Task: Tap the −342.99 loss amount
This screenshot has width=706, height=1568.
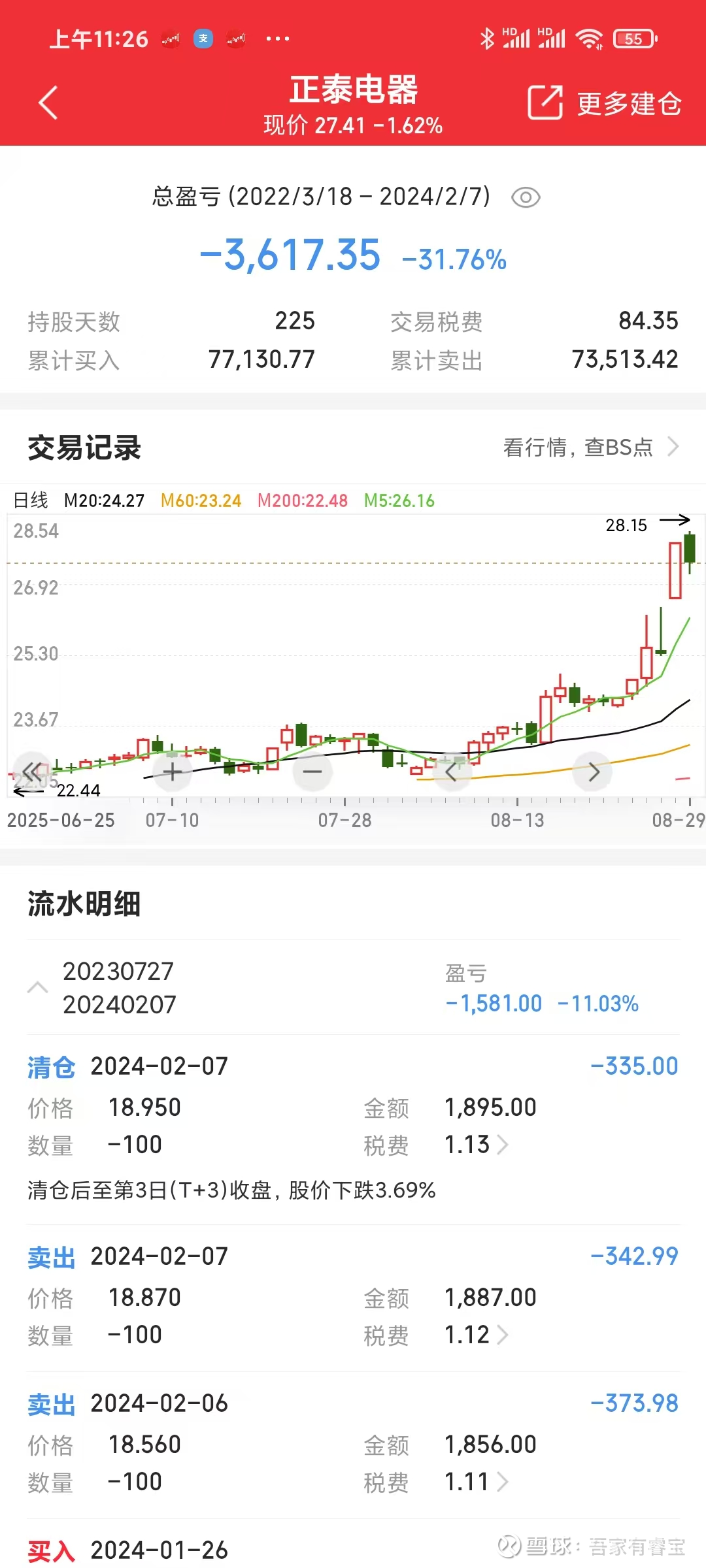Action: [634, 1256]
